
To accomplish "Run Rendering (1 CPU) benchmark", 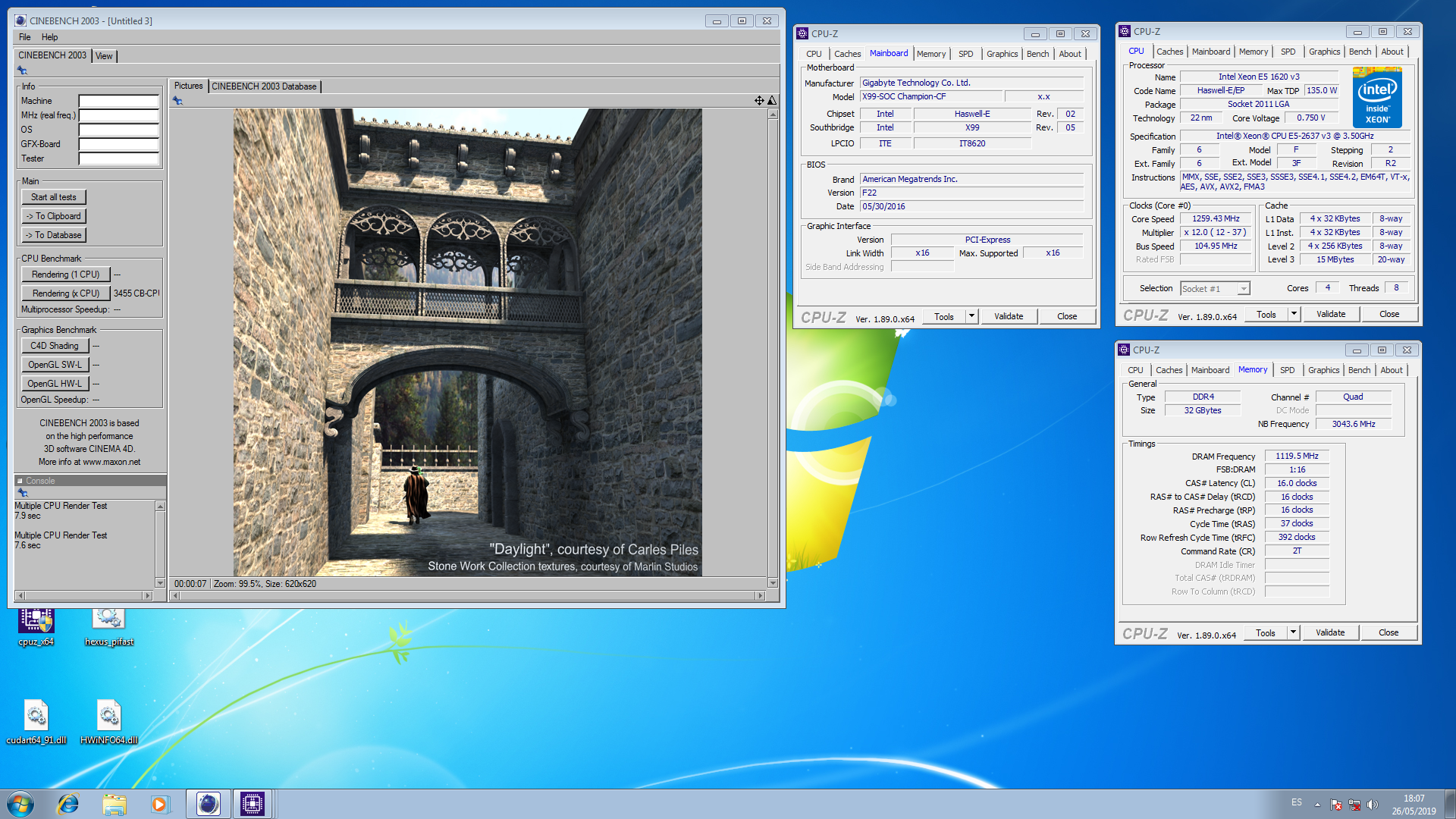I will 65,275.
